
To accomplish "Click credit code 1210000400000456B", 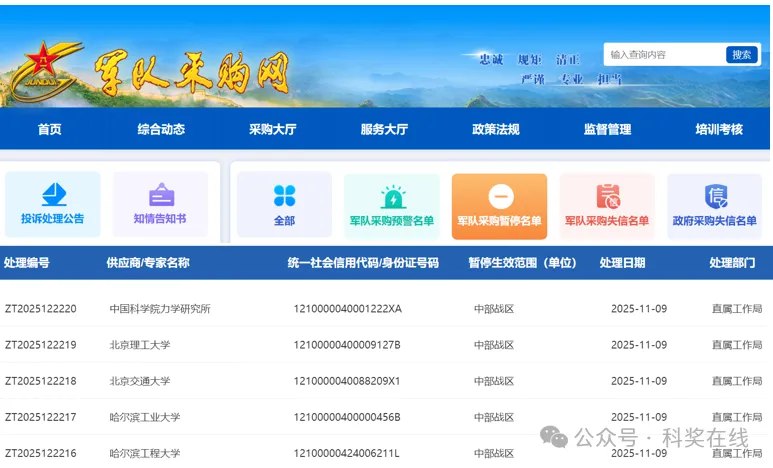I will 347,417.
